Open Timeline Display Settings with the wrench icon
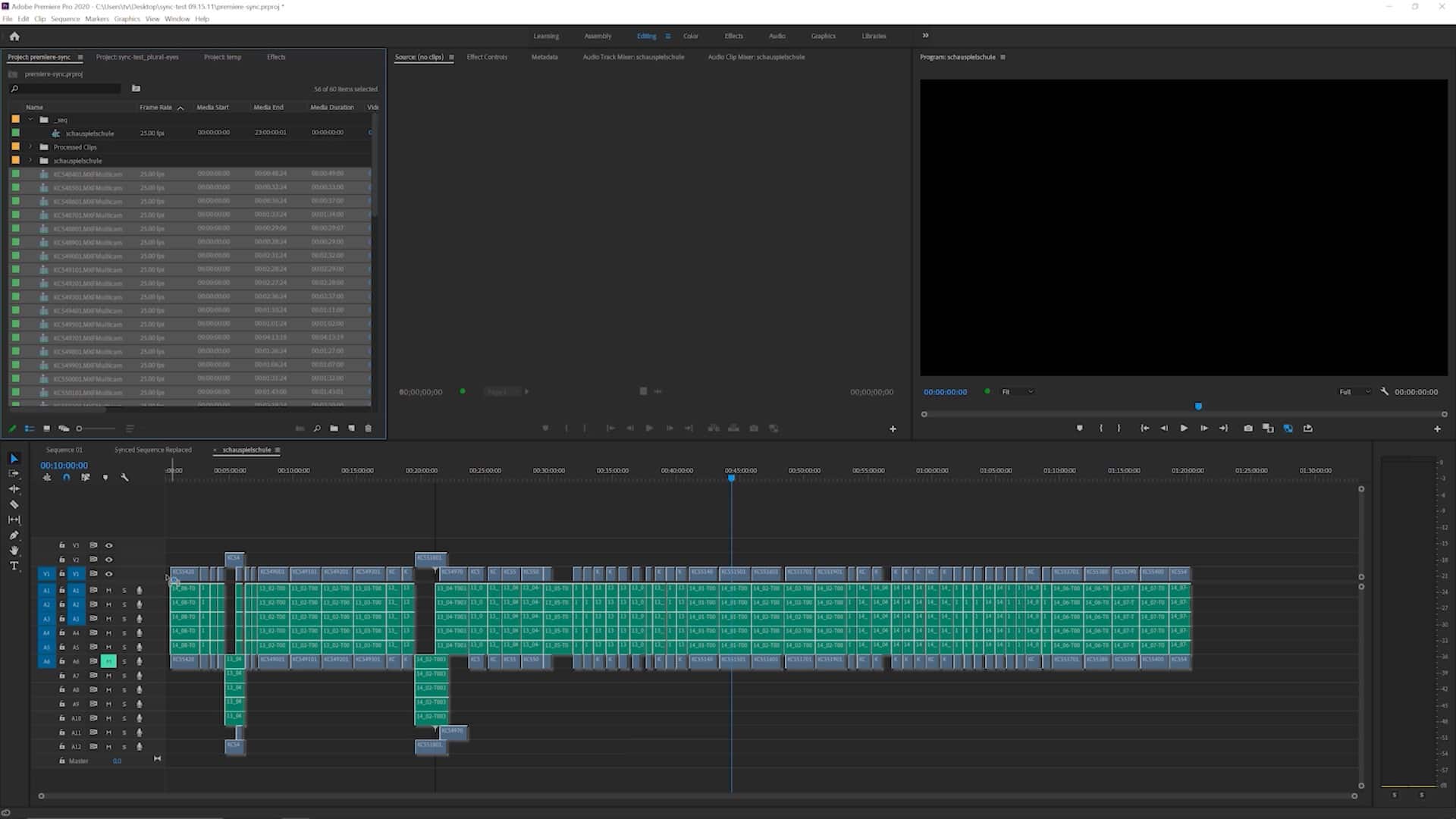Image resolution: width=1456 pixels, height=819 pixels. pyautogui.click(x=125, y=478)
